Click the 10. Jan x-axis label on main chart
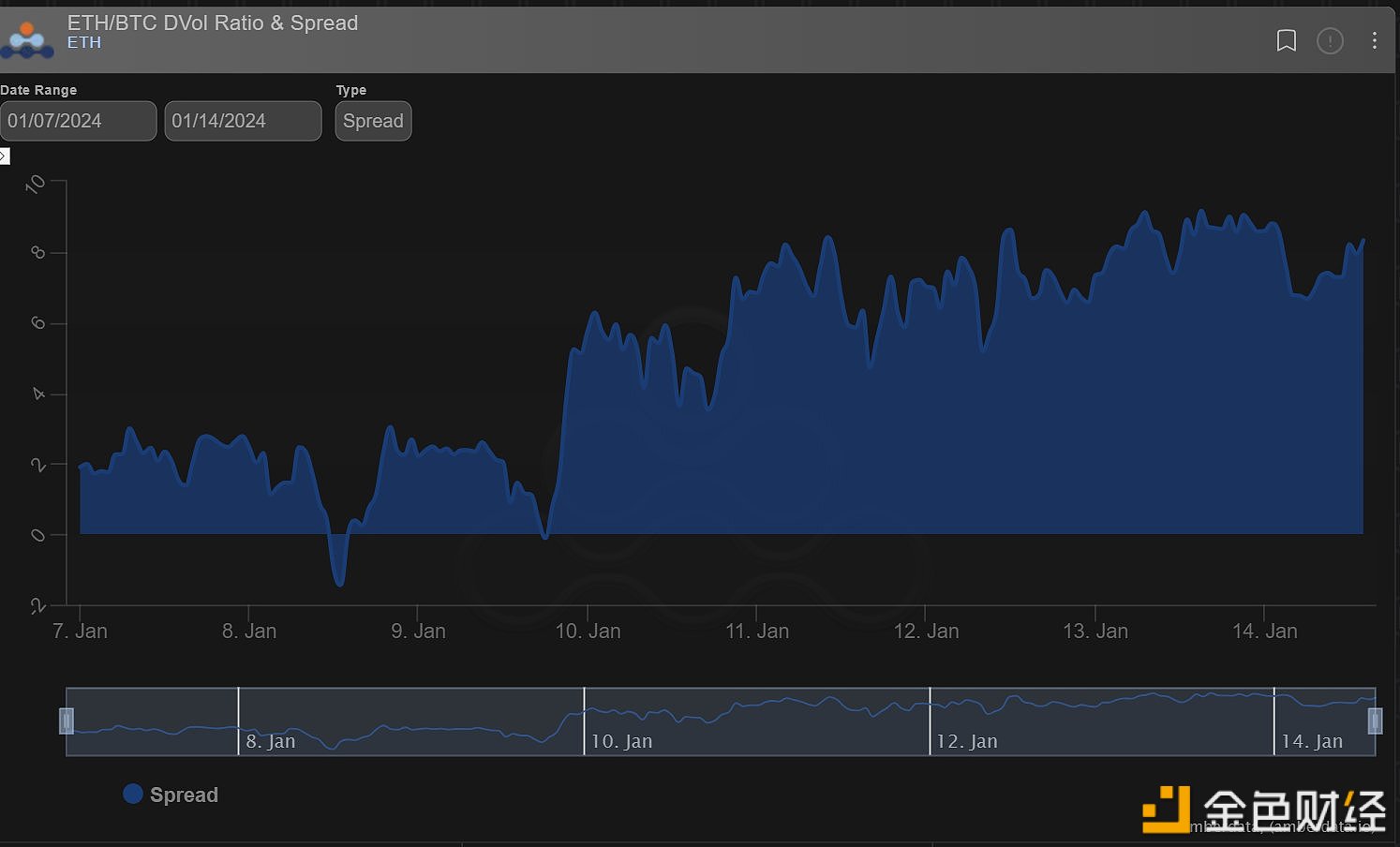Viewport: 1400px width, 847px height. (x=588, y=632)
